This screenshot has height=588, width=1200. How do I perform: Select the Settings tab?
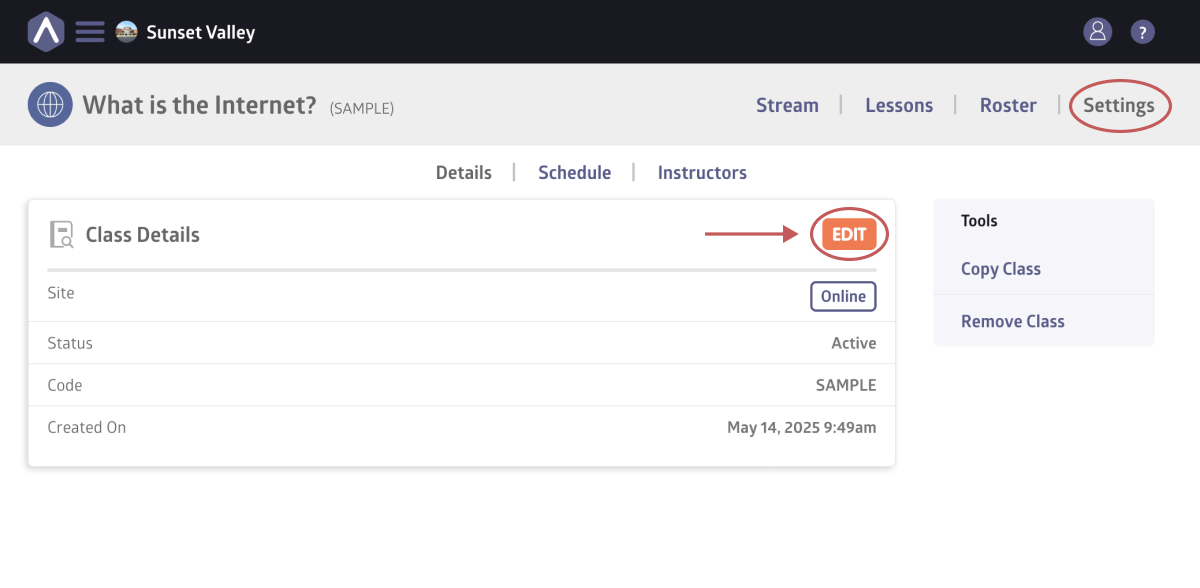(1119, 105)
